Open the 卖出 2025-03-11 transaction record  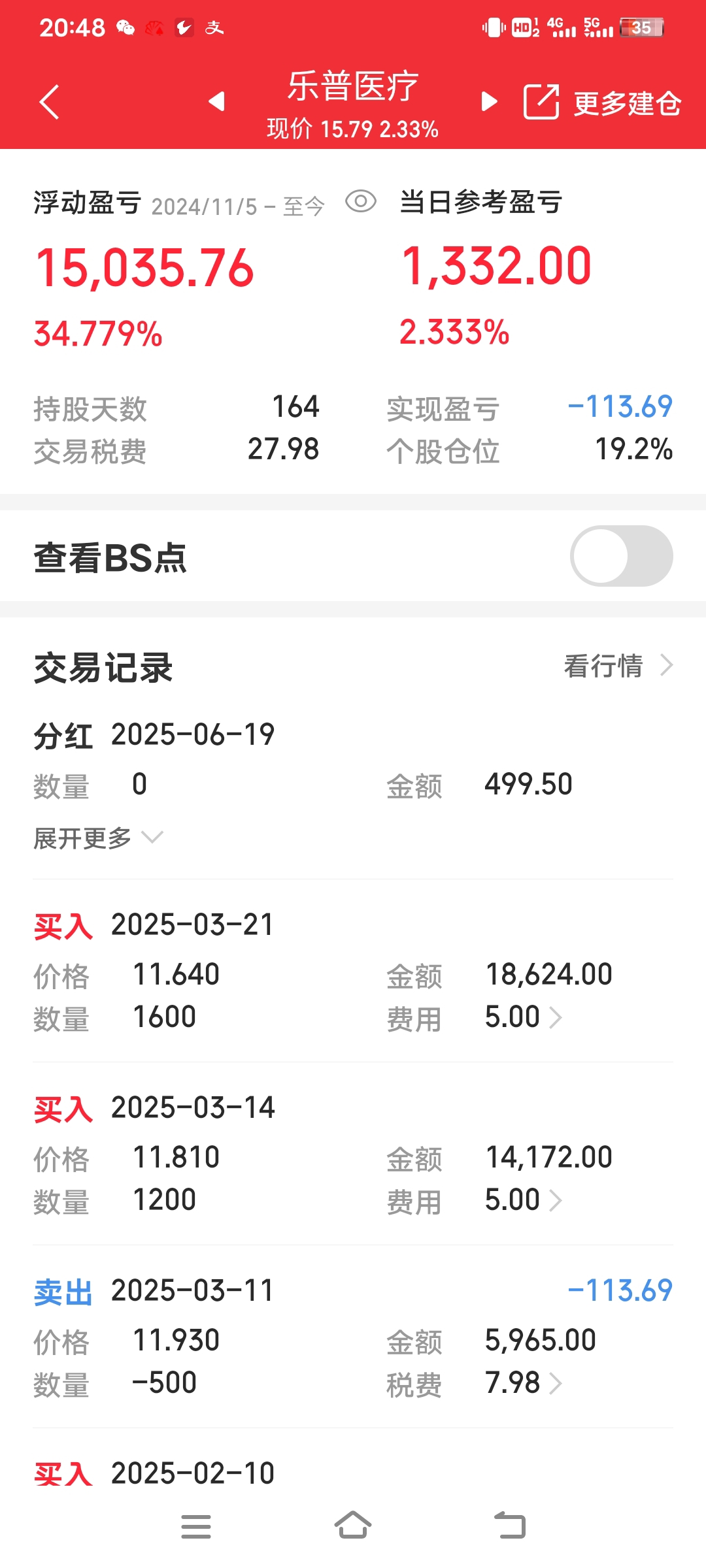[353, 1337]
